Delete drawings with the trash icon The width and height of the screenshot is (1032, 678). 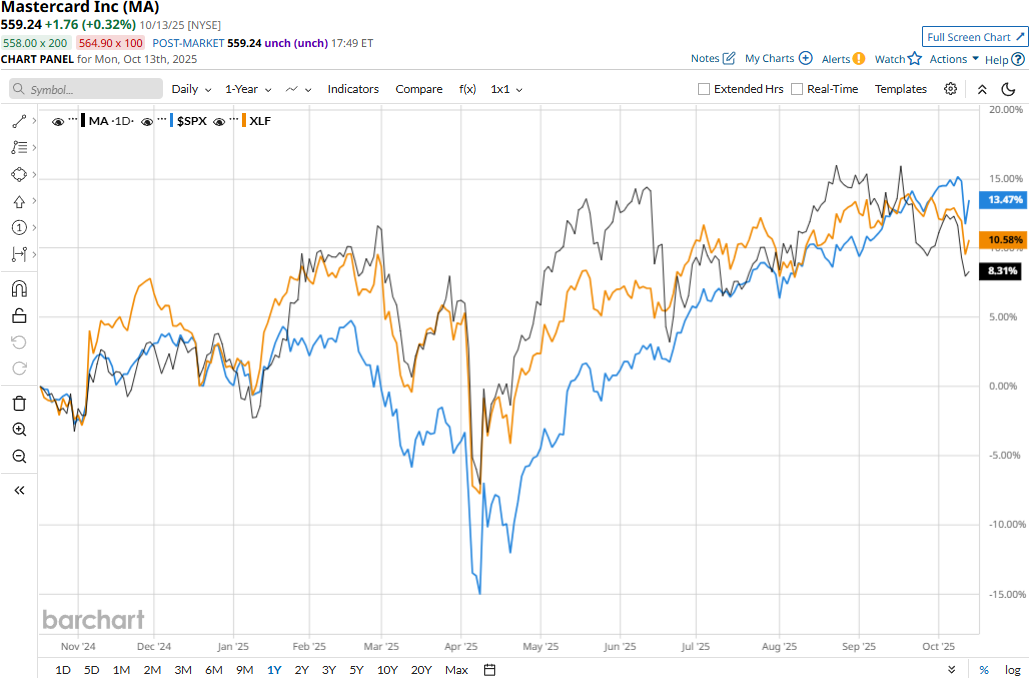[19, 403]
